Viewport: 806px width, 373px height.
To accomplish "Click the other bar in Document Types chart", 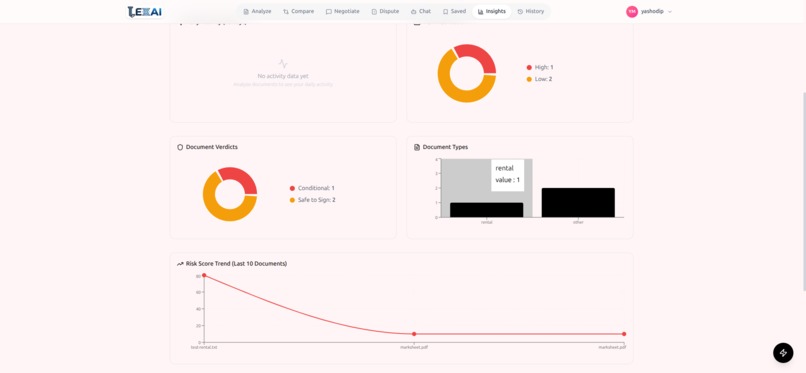I will click(578, 202).
